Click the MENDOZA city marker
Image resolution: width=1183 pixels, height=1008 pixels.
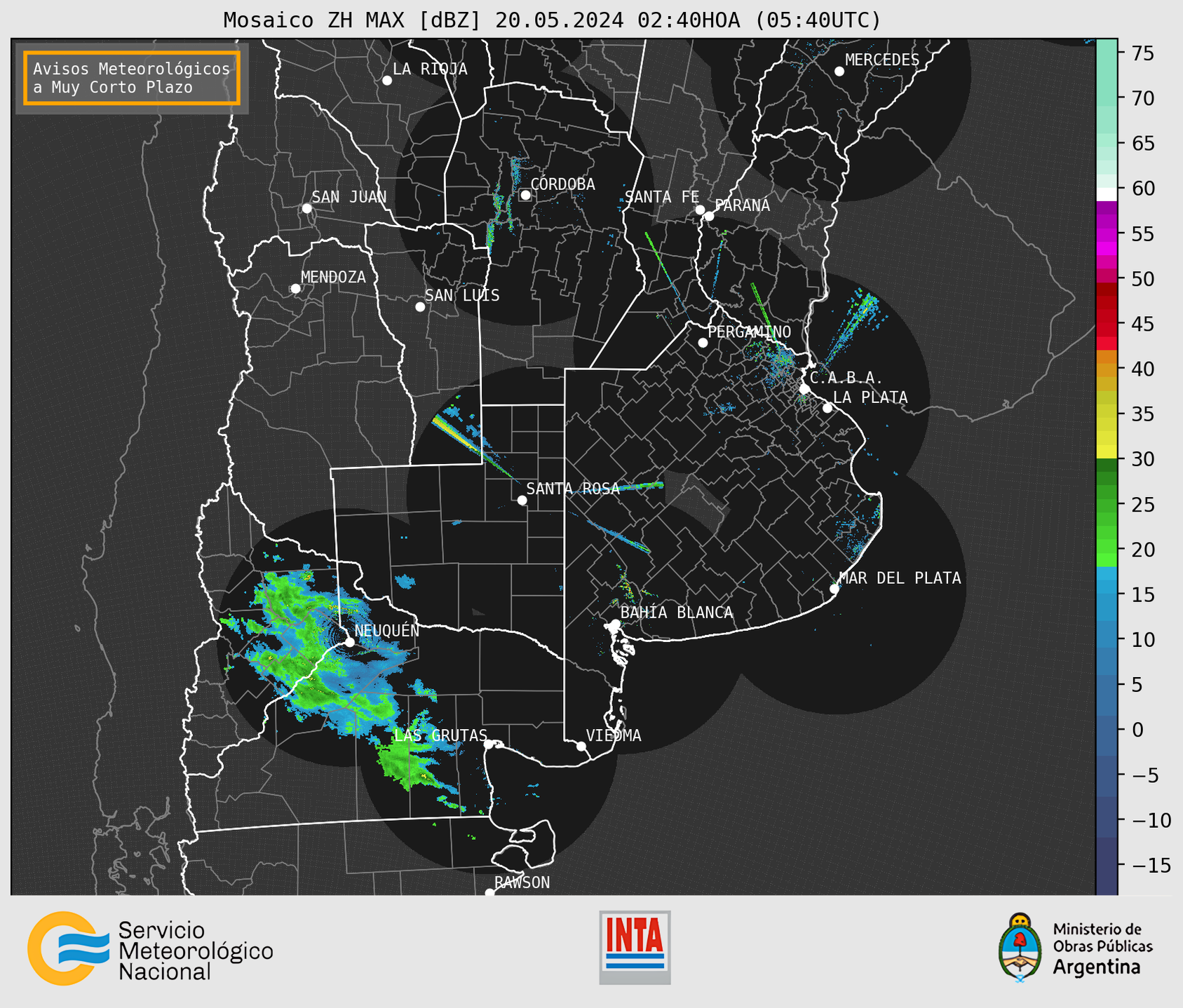295,289
